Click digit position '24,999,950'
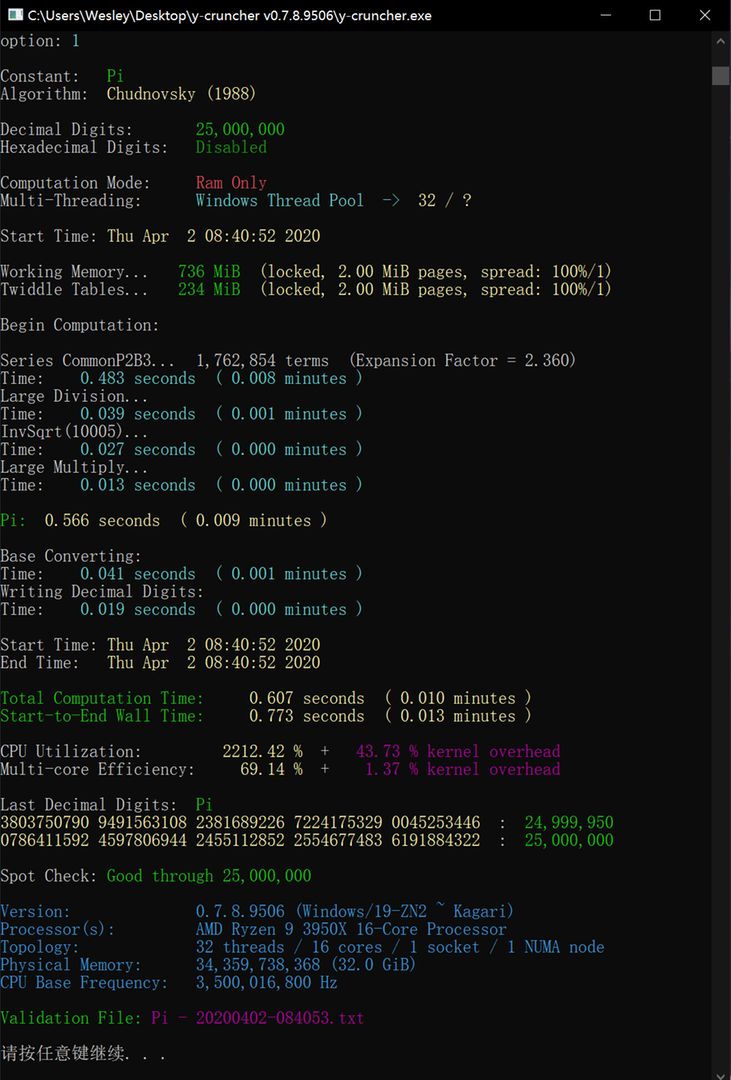The width and height of the screenshot is (731, 1080). click(569, 822)
